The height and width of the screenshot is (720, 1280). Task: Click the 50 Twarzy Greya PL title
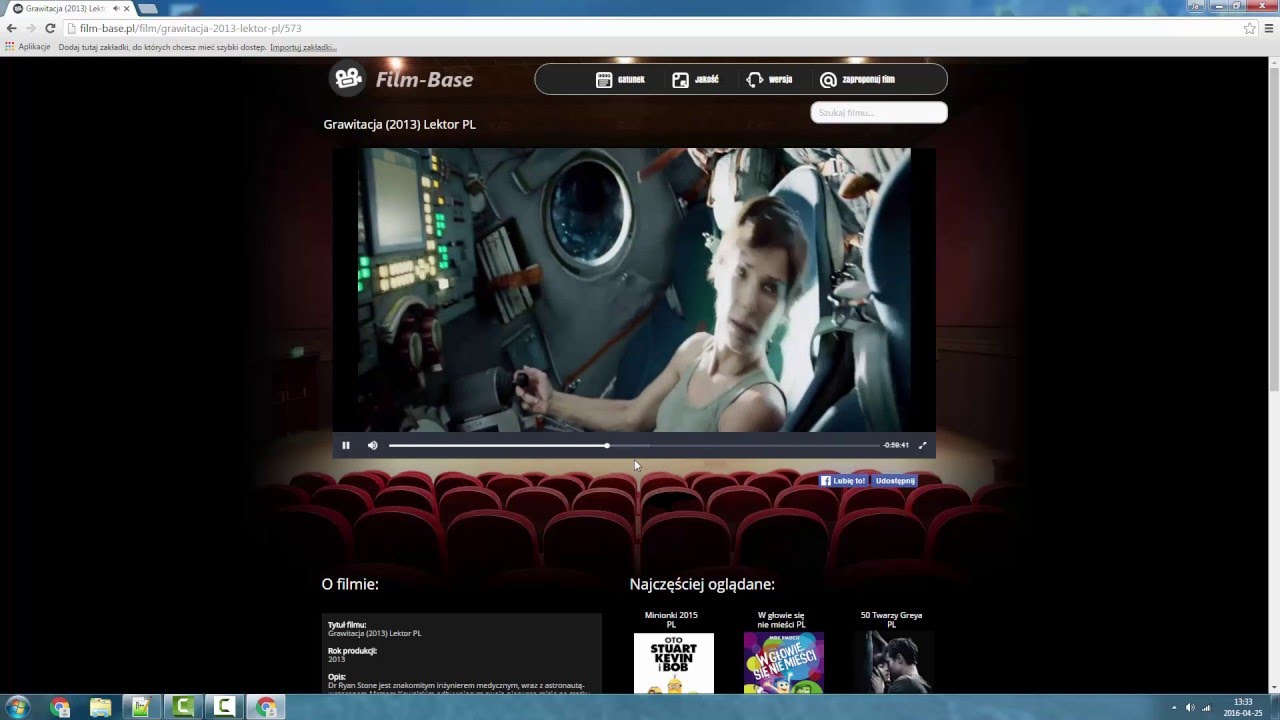891,620
